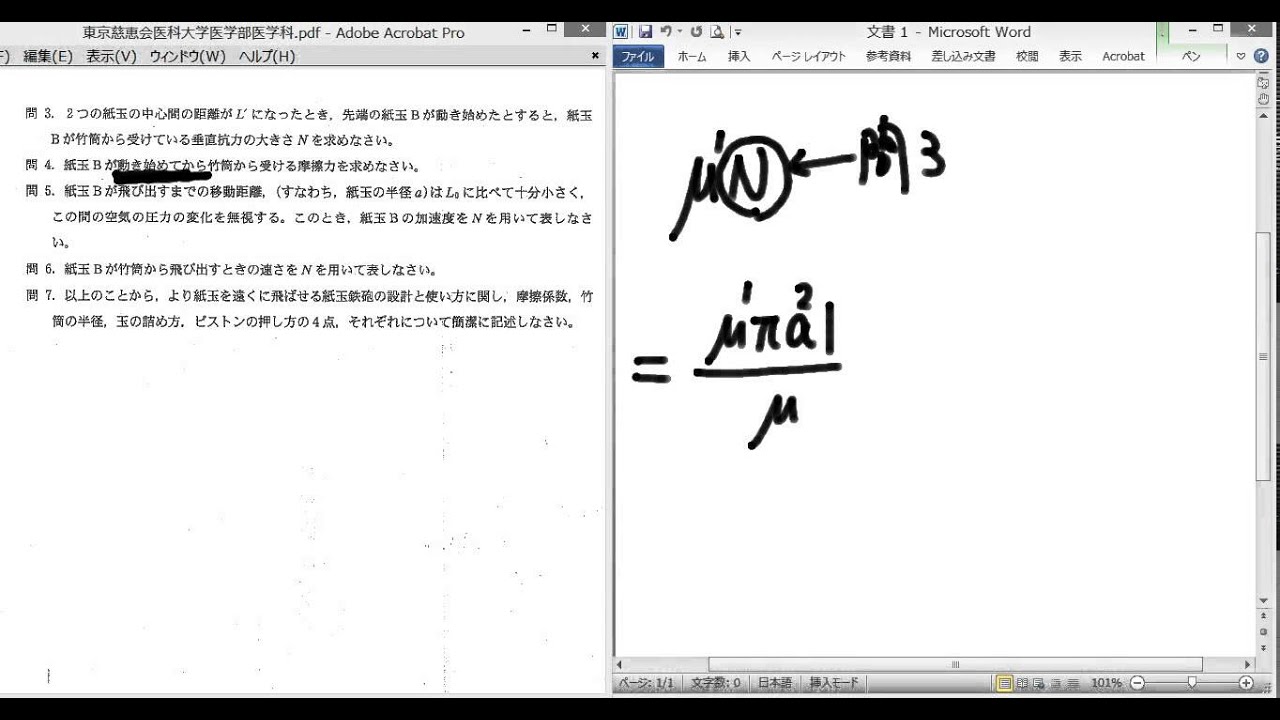The width and height of the screenshot is (1280, 720).
Task: Click 日本語 language indicator in status bar
Action: point(774,683)
